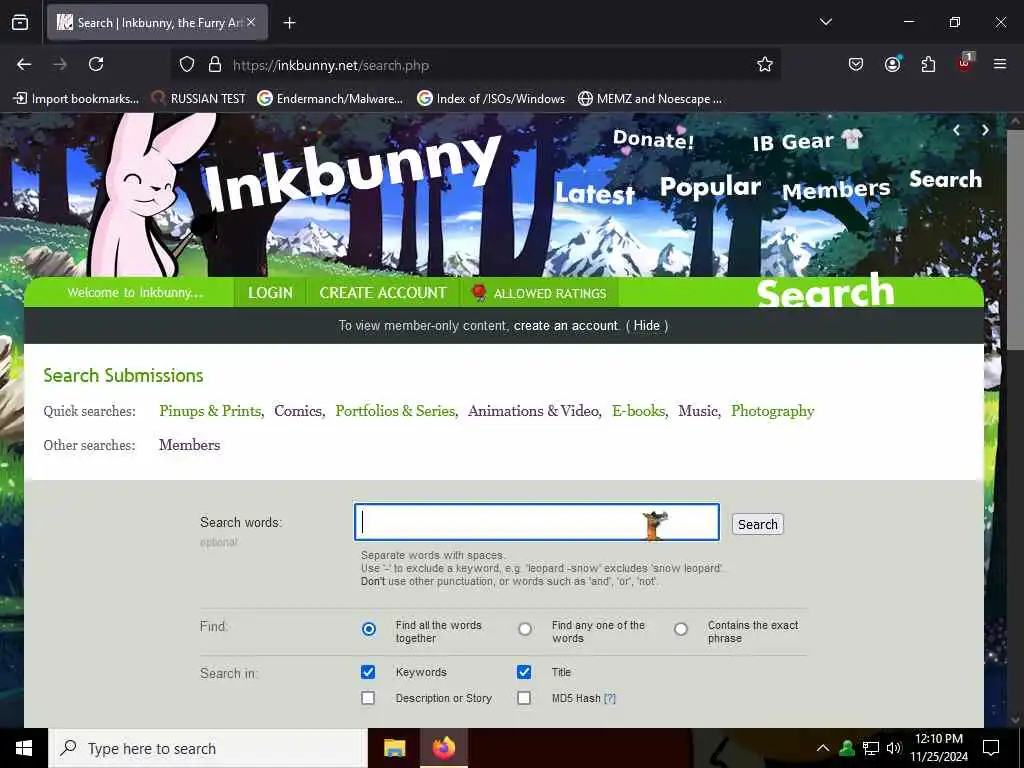
Task: Show hidden system tray icons
Action: click(823, 748)
